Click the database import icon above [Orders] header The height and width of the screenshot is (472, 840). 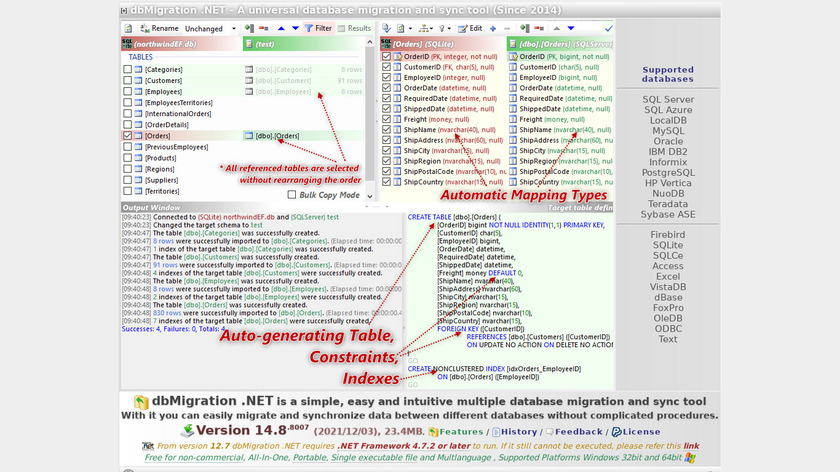point(386,28)
